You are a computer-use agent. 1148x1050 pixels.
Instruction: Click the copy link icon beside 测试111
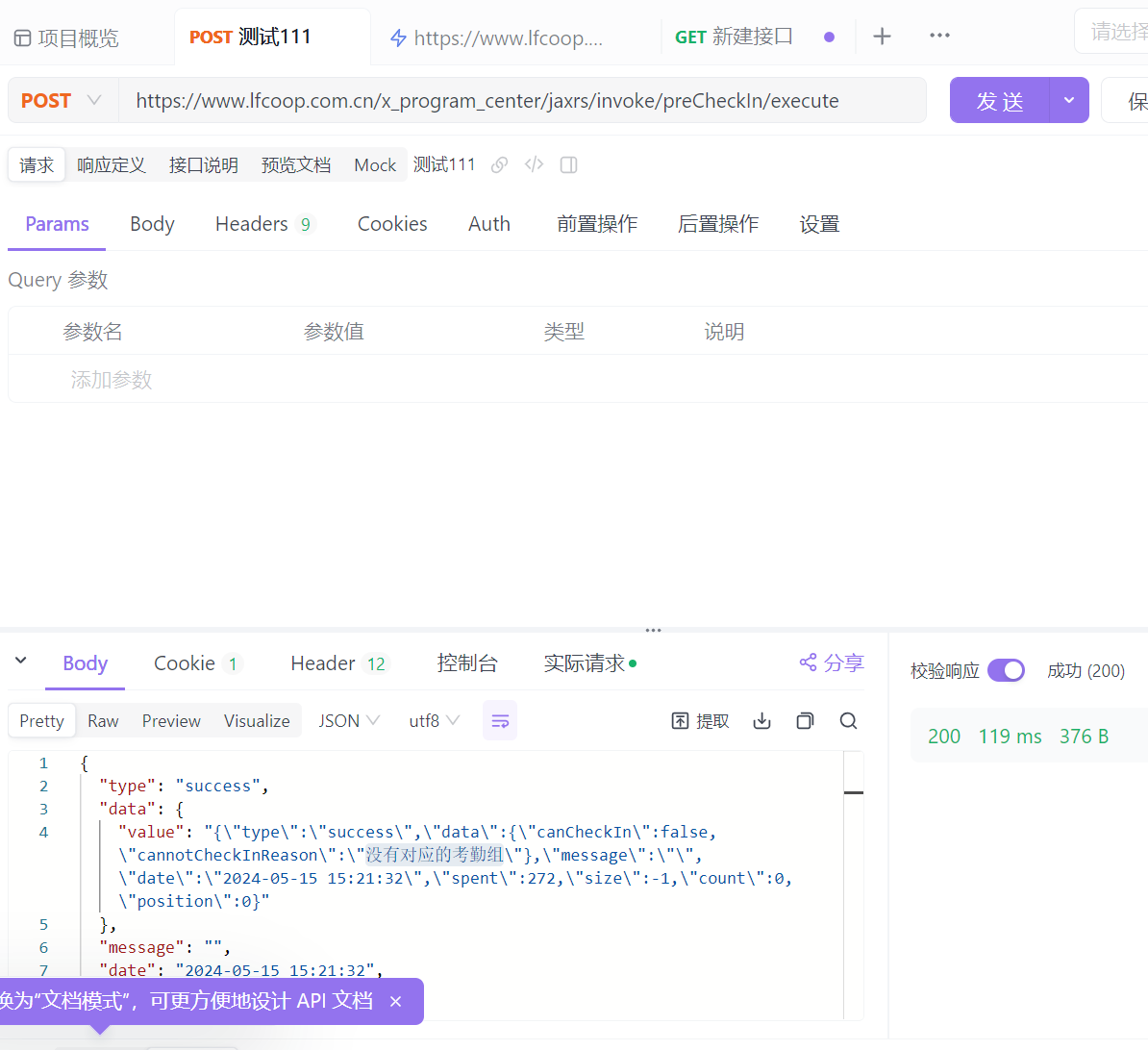[x=499, y=164]
